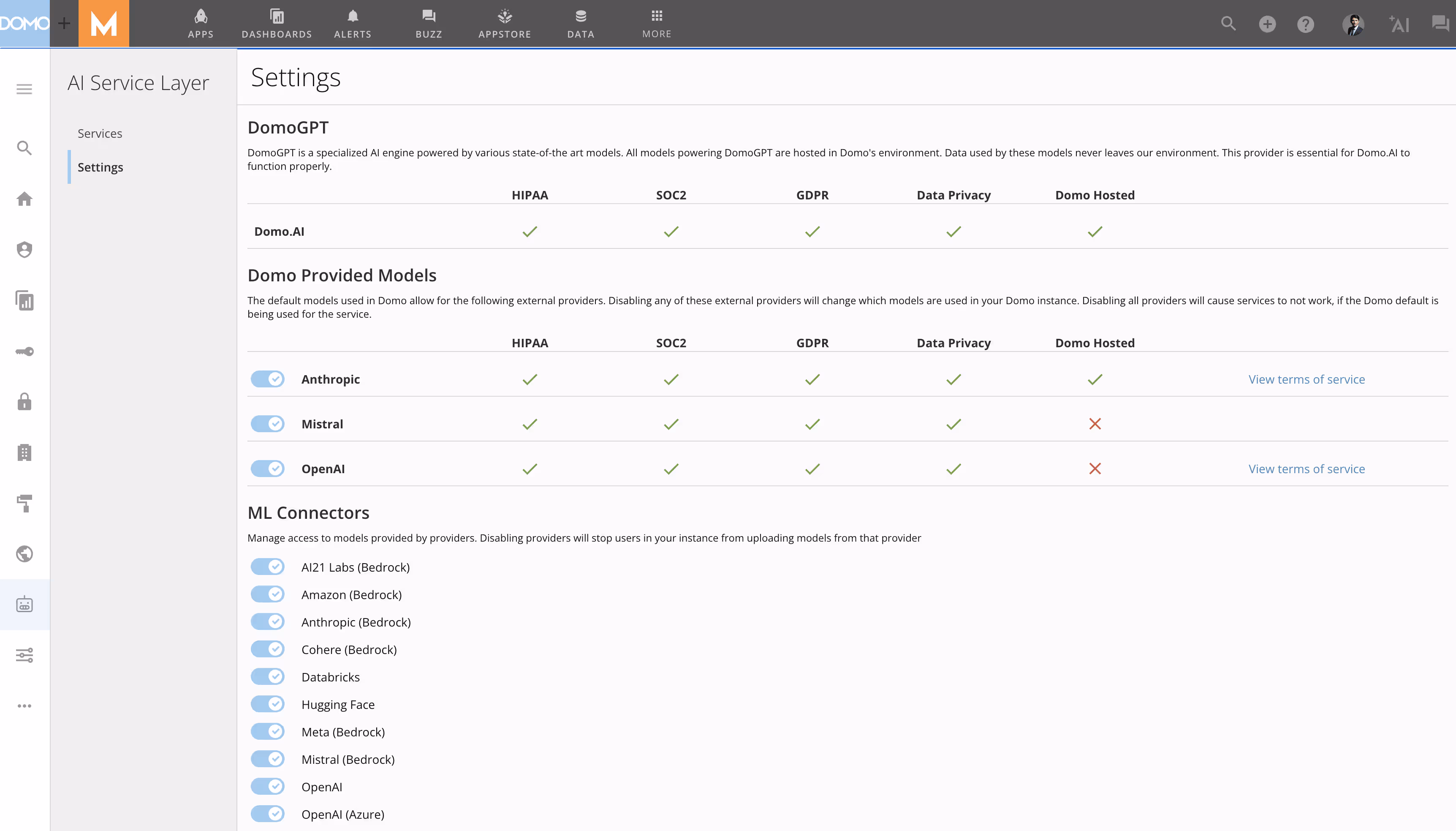
Task: Go to Dashboards in the top navigation
Action: tap(277, 23)
